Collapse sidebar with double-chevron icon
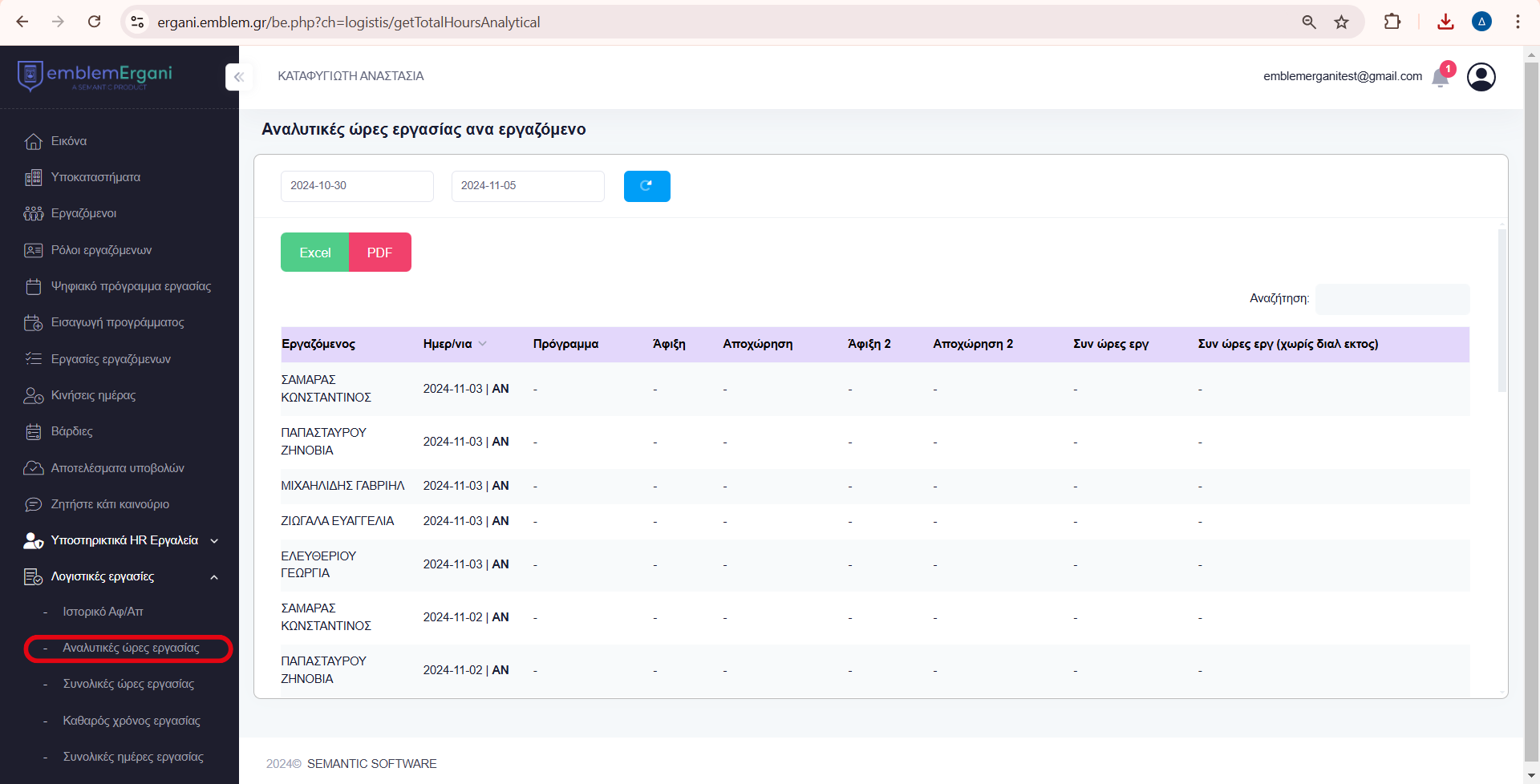The image size is (1540, 784). [x=238, y=77]
